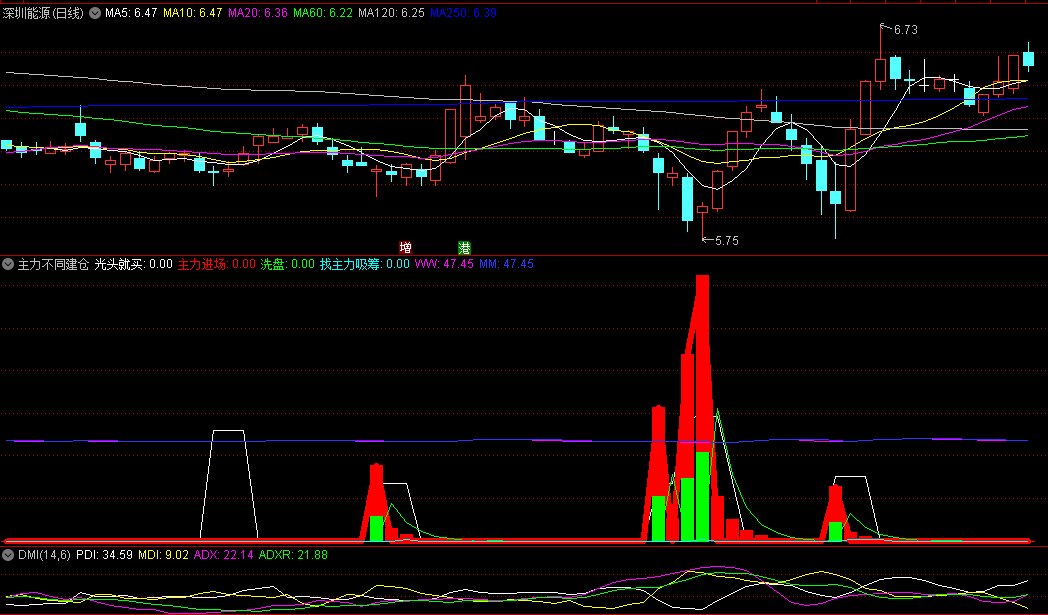The image size is (1048, 615).
Task: Click the MA250: 6.39 label
Action: [x=463, y=13]
